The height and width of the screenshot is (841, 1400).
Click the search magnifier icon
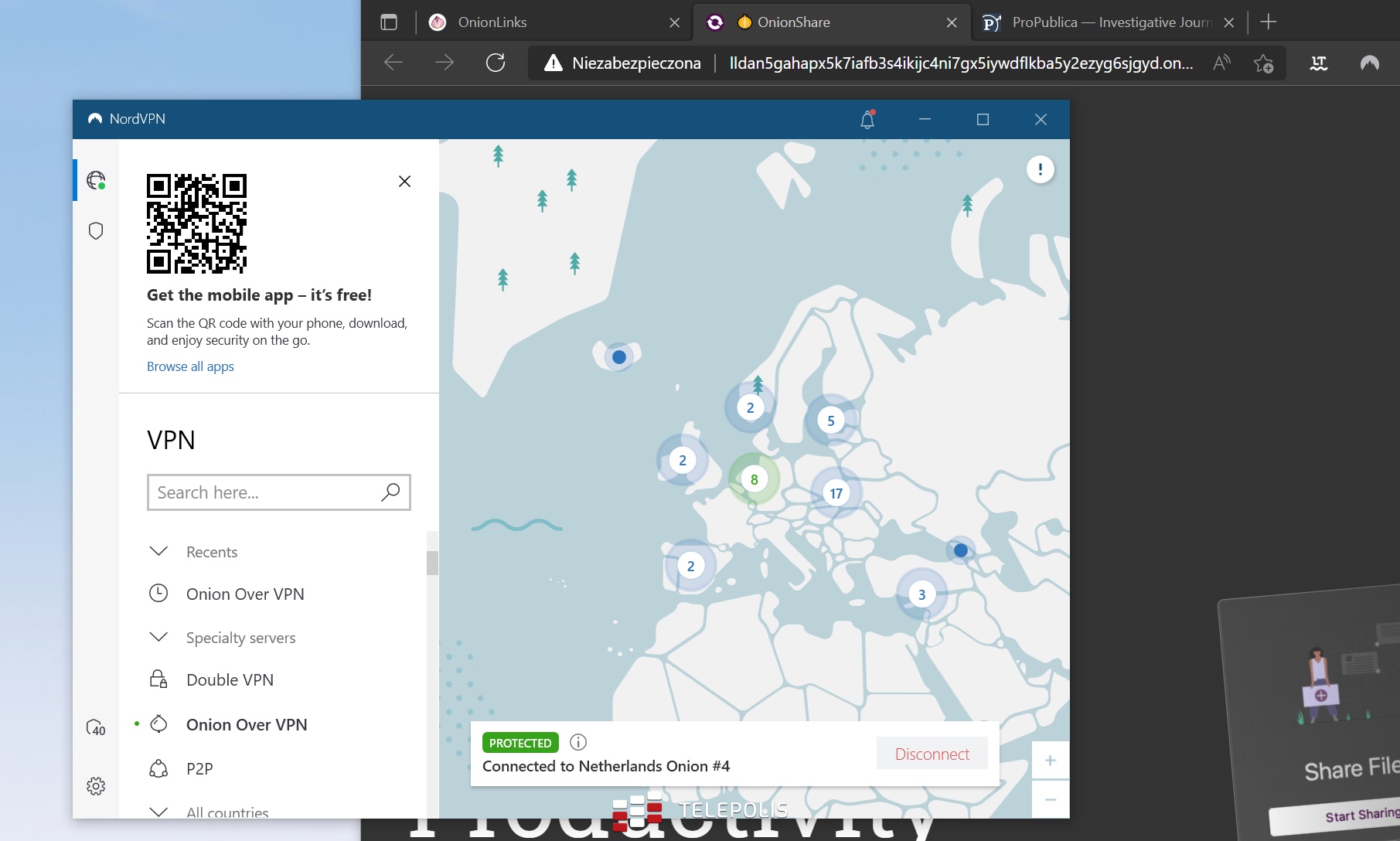tap(390, 492)
